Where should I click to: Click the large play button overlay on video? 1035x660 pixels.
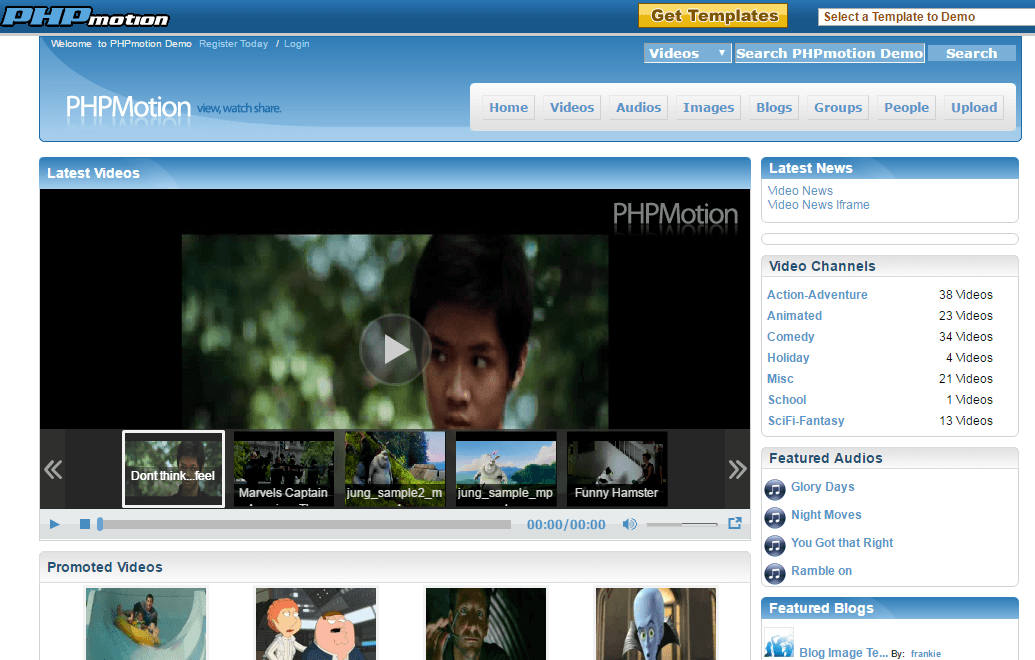pos(395,349)
